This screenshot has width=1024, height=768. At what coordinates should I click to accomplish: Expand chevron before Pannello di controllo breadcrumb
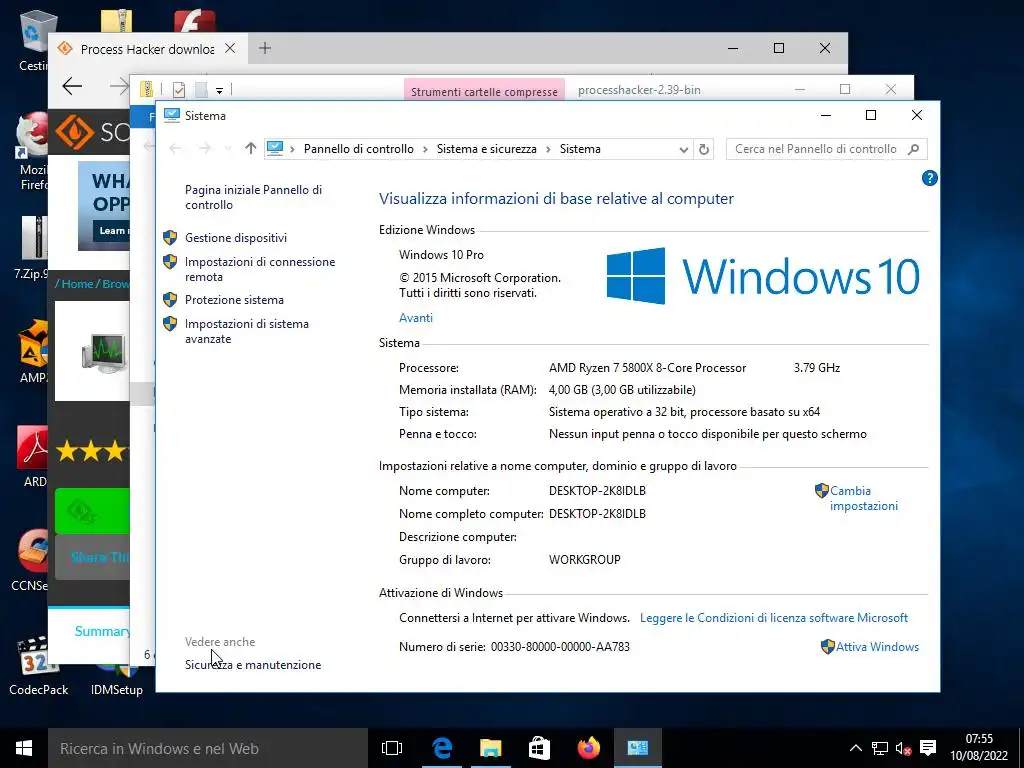292,149
